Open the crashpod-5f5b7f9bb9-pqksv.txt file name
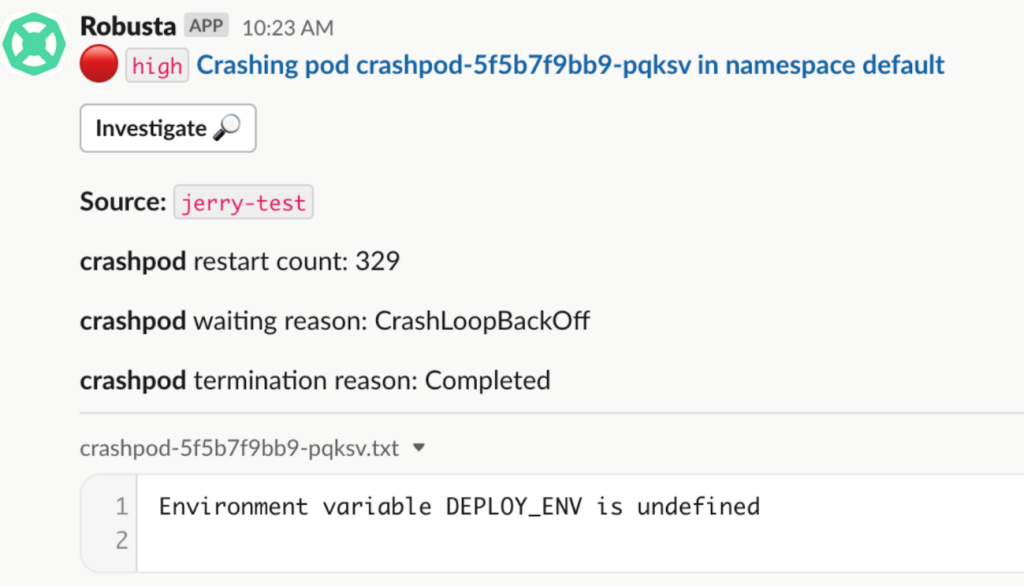This screenshot has height=586, width=1024. point(239,449)
